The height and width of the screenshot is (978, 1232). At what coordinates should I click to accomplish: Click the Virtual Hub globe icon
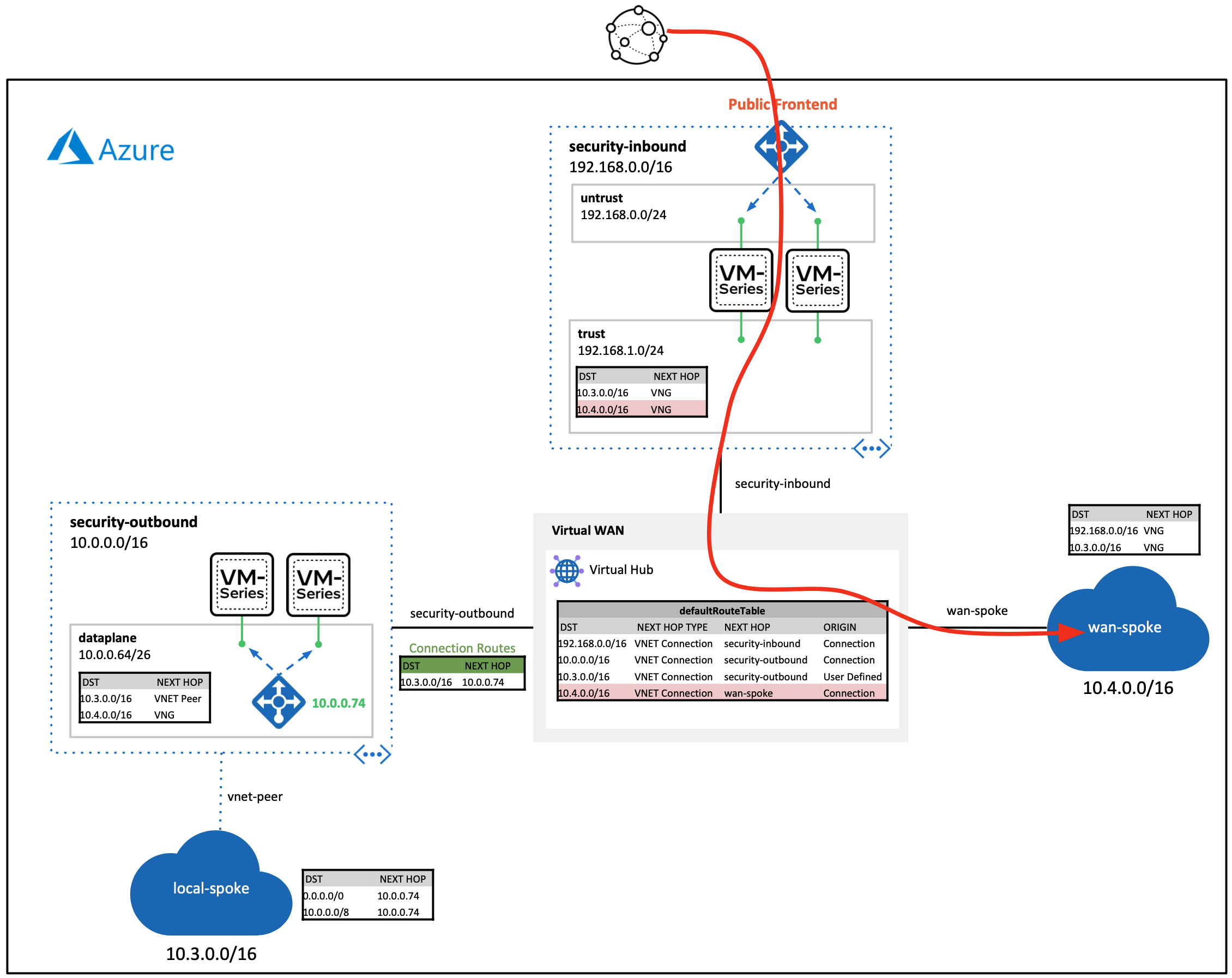(567, 570)
